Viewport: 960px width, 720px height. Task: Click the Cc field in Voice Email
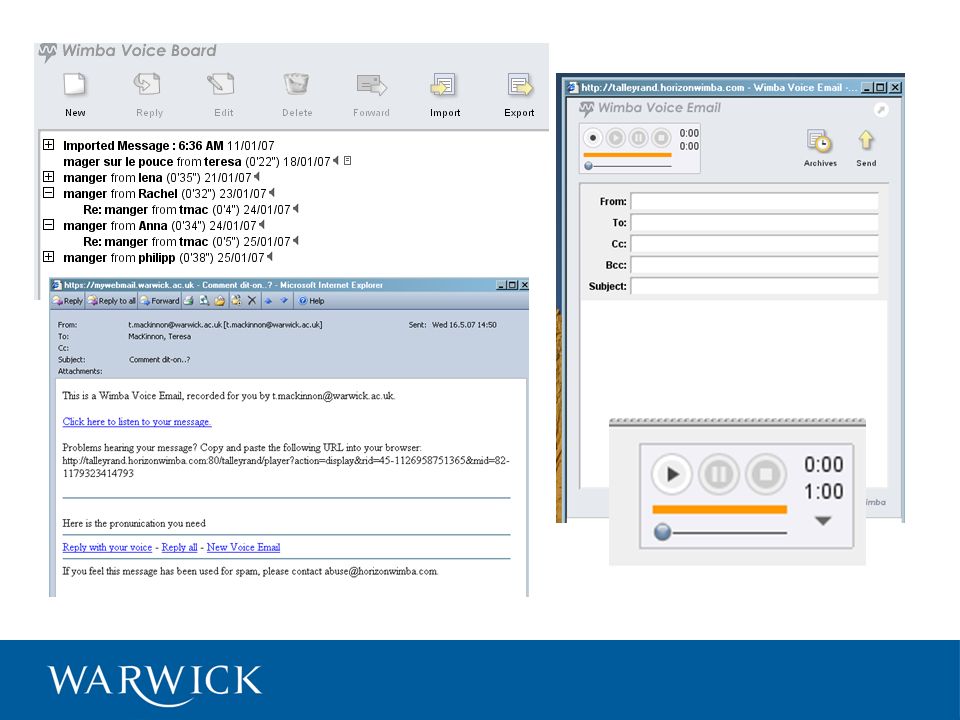click(754, 244)
